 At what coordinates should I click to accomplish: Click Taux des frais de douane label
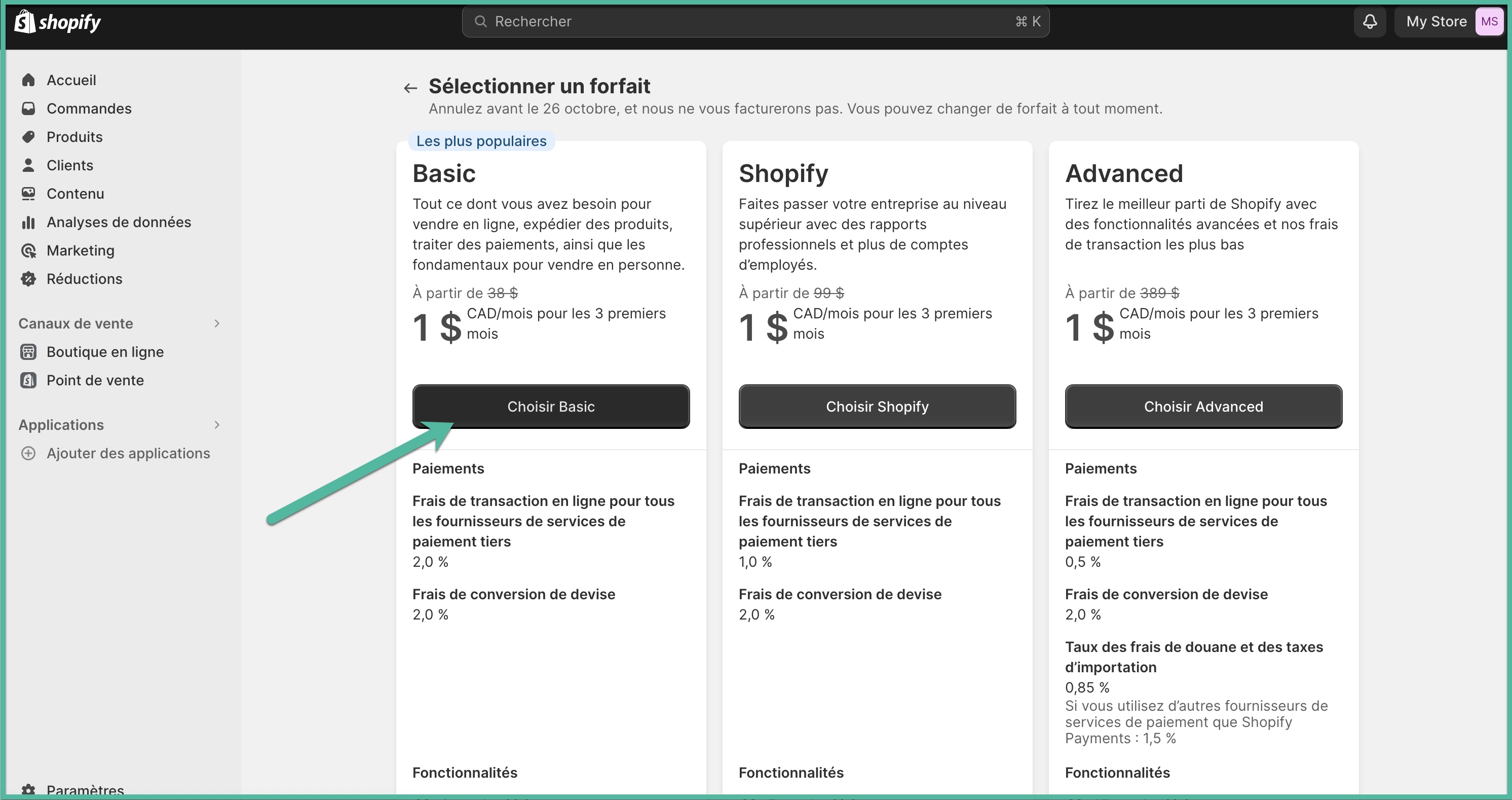[x=1194, y=657]
